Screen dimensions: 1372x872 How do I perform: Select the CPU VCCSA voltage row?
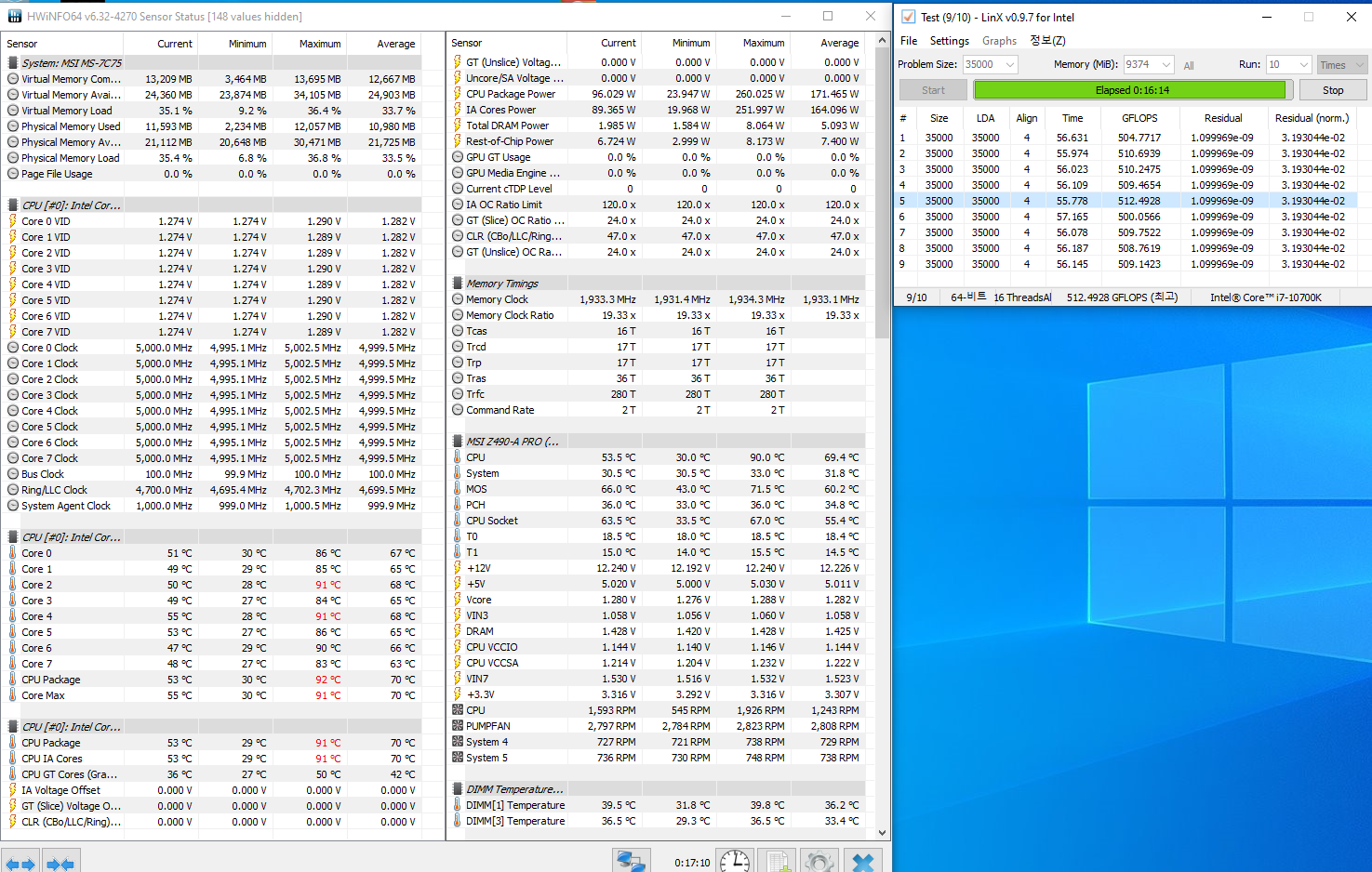657,663
